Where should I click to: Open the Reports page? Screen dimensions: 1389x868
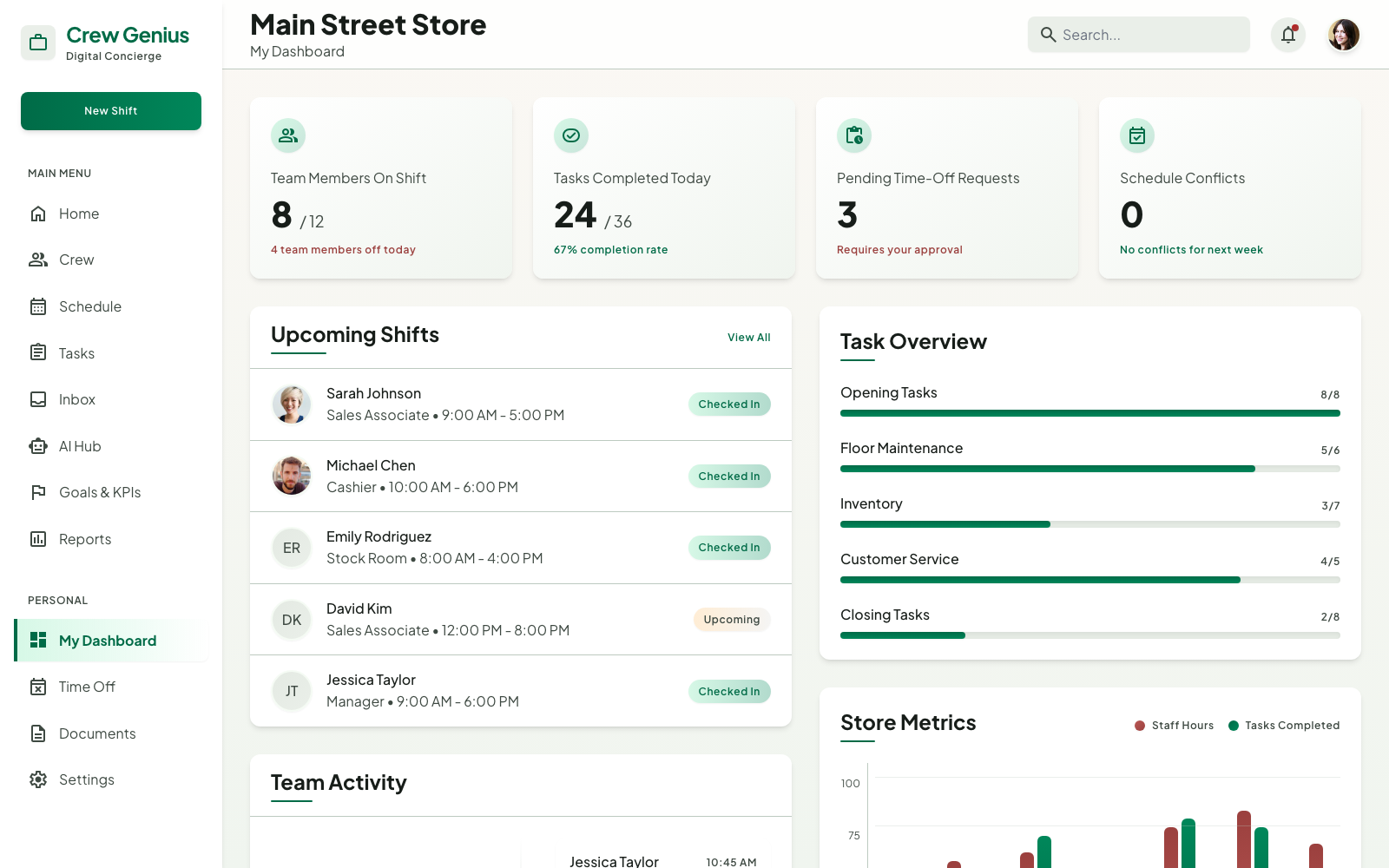[x=111, y=539]
